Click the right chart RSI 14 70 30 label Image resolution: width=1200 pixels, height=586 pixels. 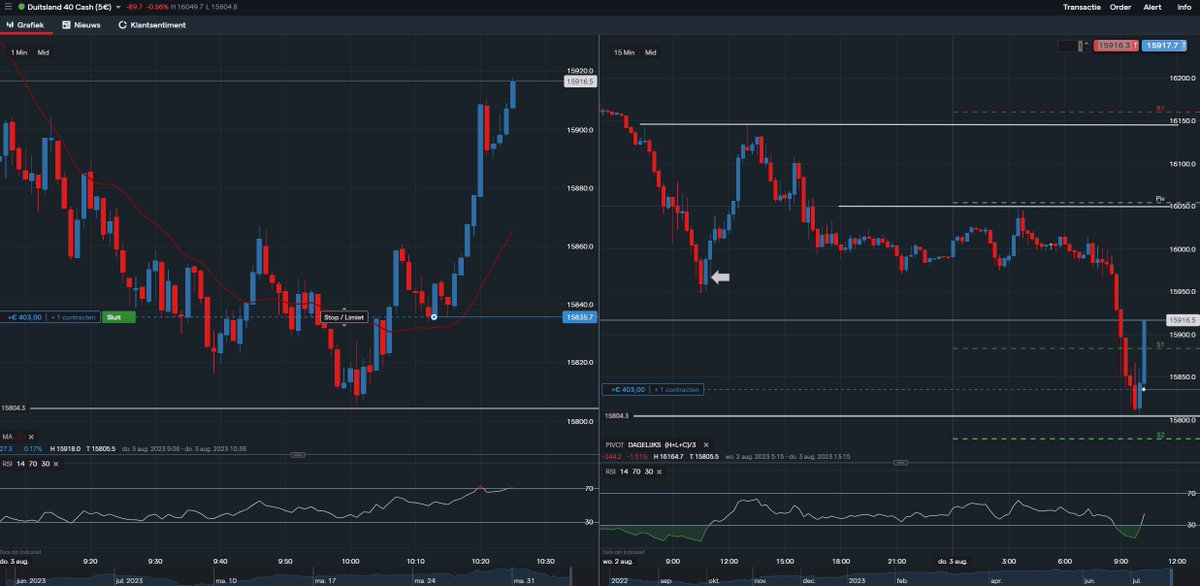(629, 471)
